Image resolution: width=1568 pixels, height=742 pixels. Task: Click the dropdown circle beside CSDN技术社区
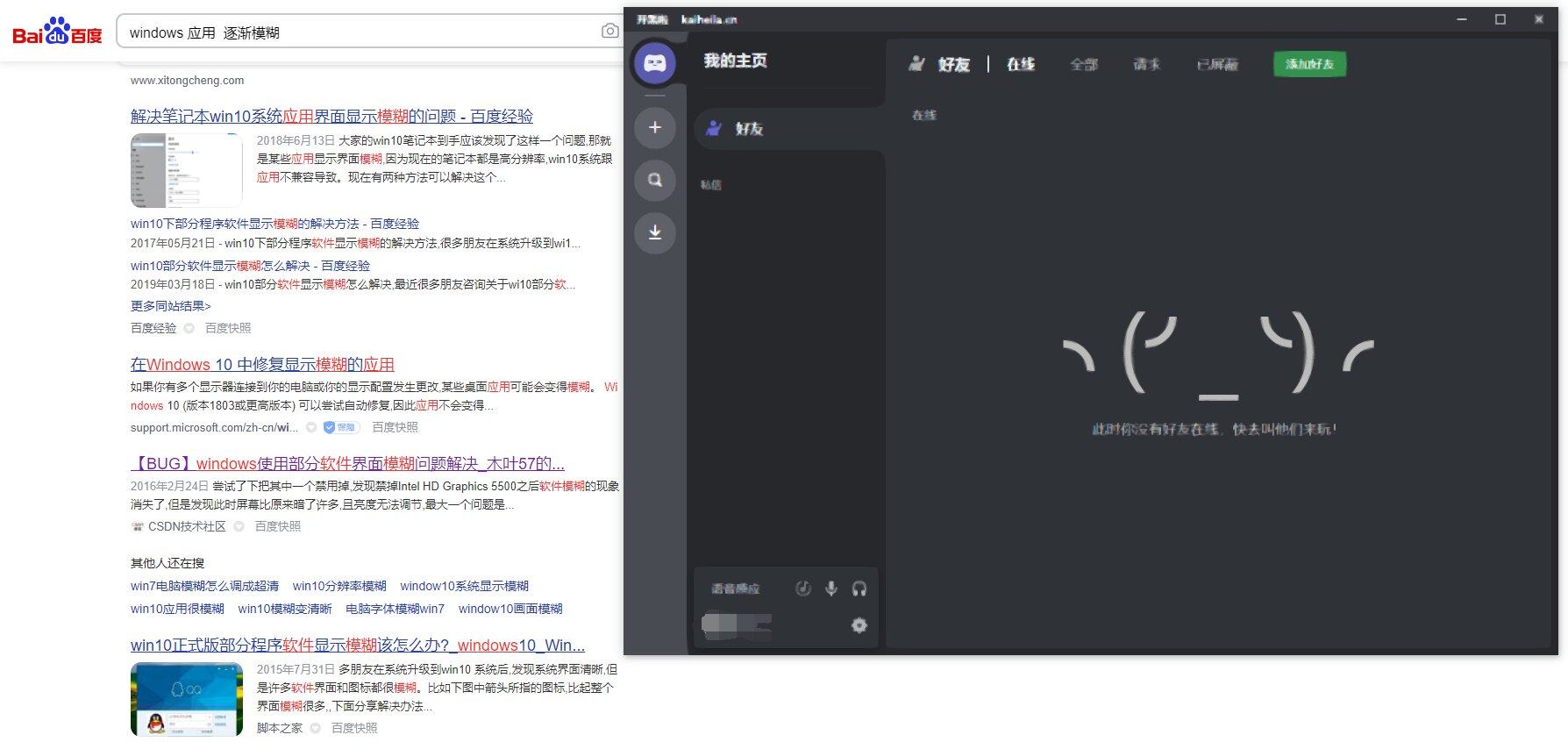[x=239, y=526]
